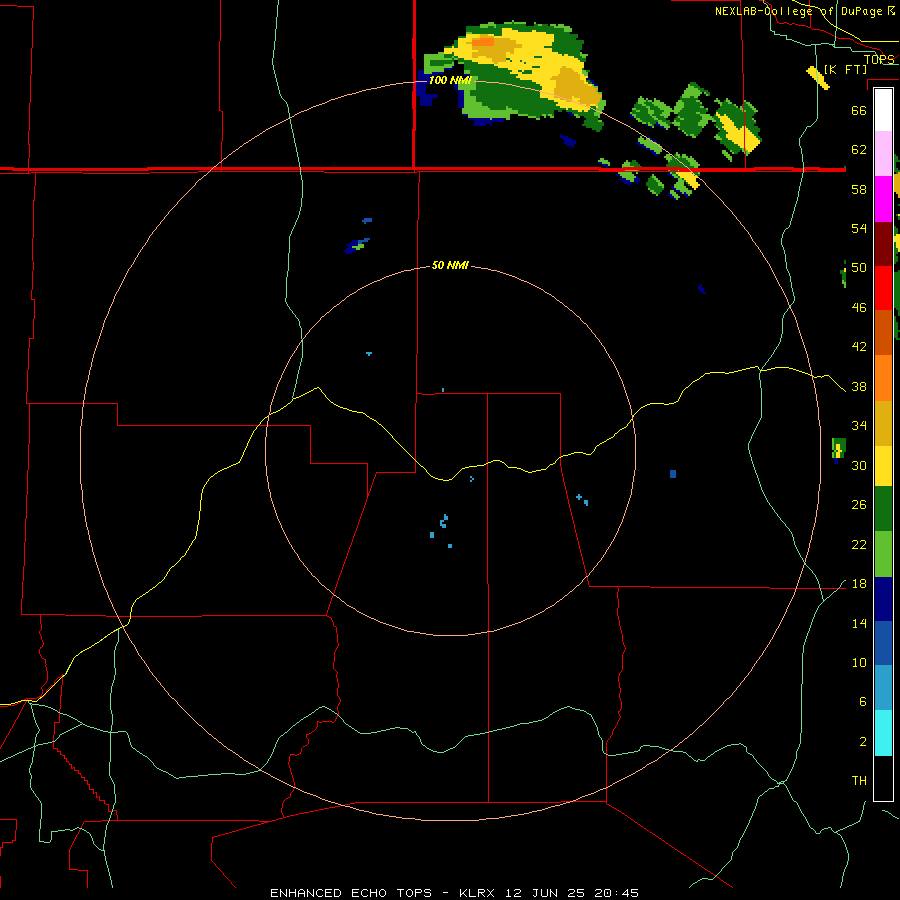Select the gold legend swatch
Viewport: 900px width, 900px height.
tap(883, 423)
